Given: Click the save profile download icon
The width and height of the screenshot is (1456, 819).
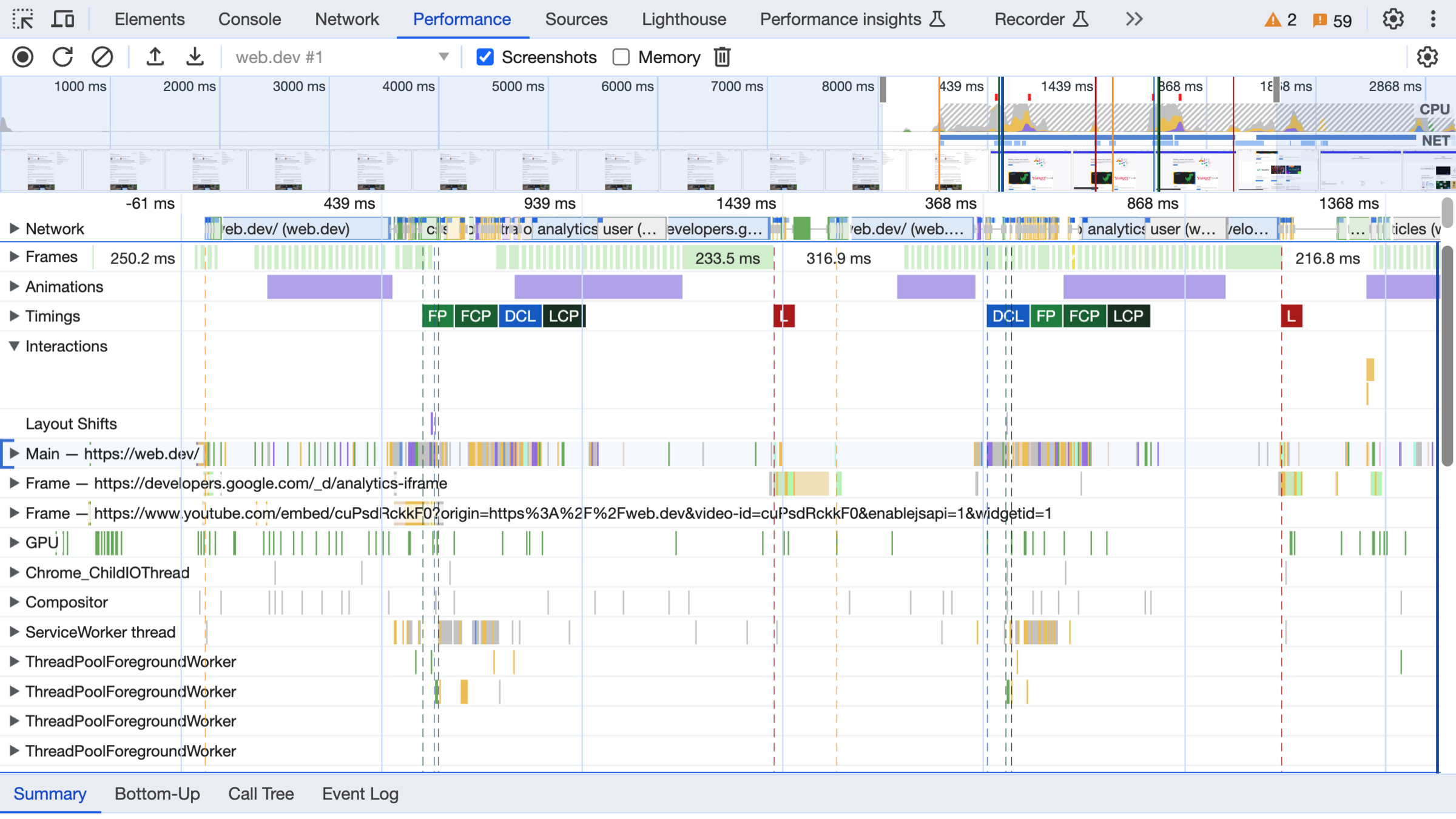Looking at the screenshot, I should pos(195,57).
